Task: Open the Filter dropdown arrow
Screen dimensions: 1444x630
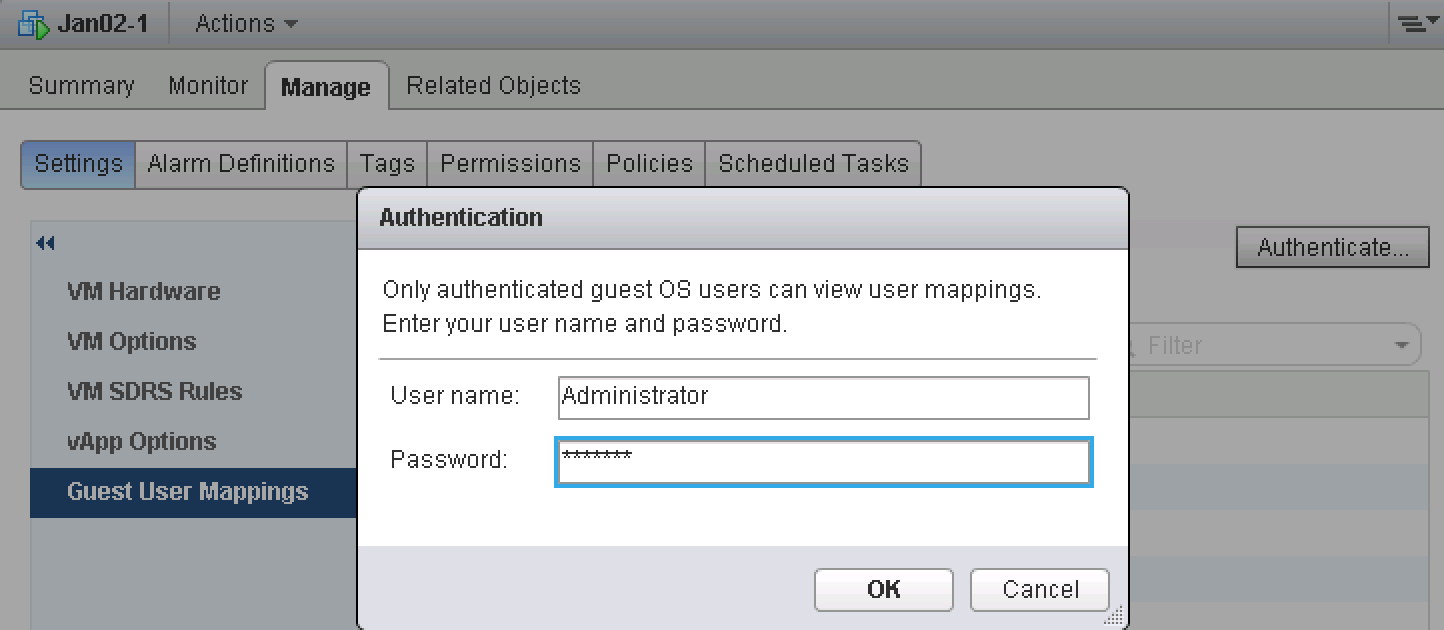Action: 1400,344
